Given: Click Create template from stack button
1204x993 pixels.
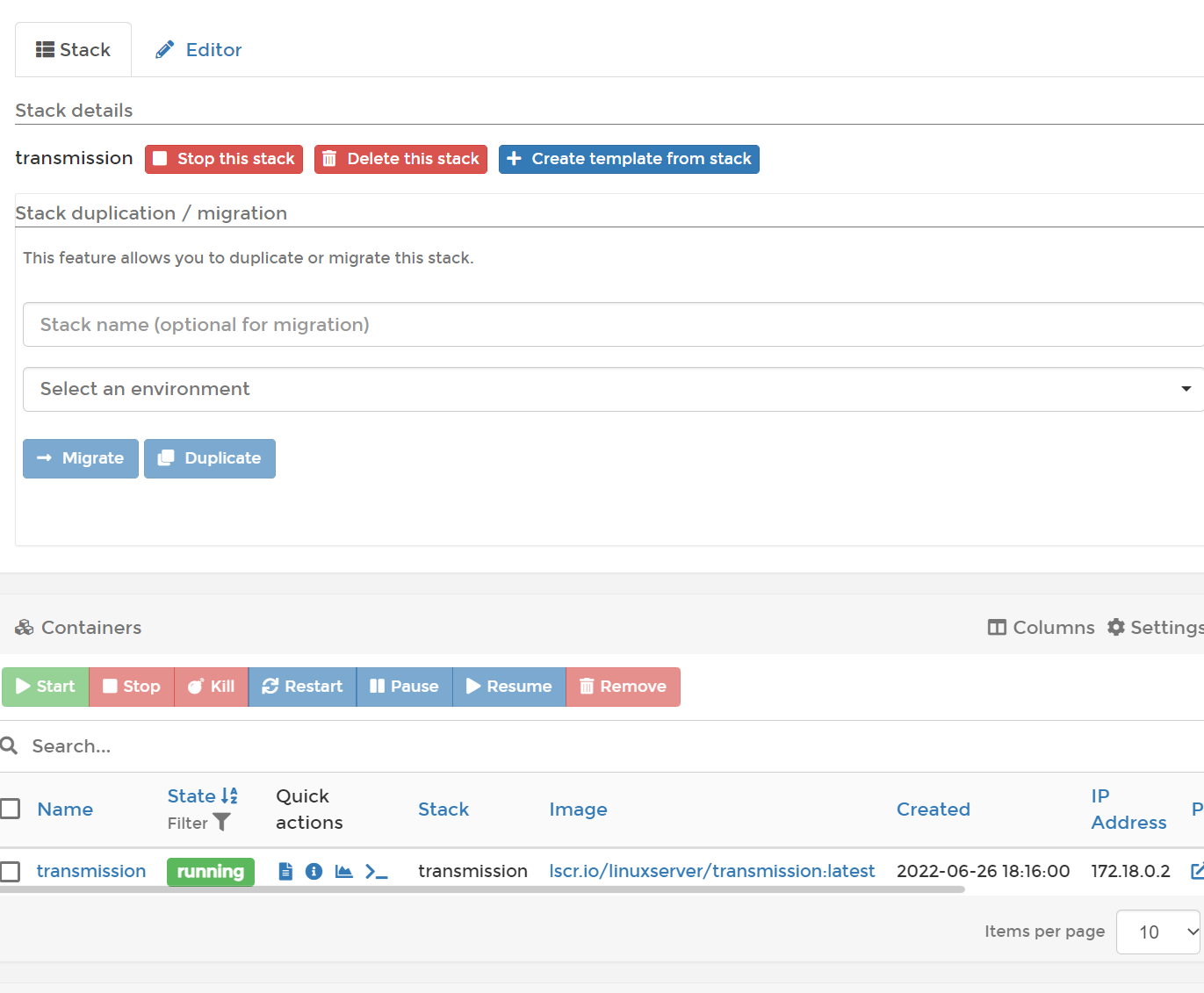Looking at the screenshot, I should point(629,159).
